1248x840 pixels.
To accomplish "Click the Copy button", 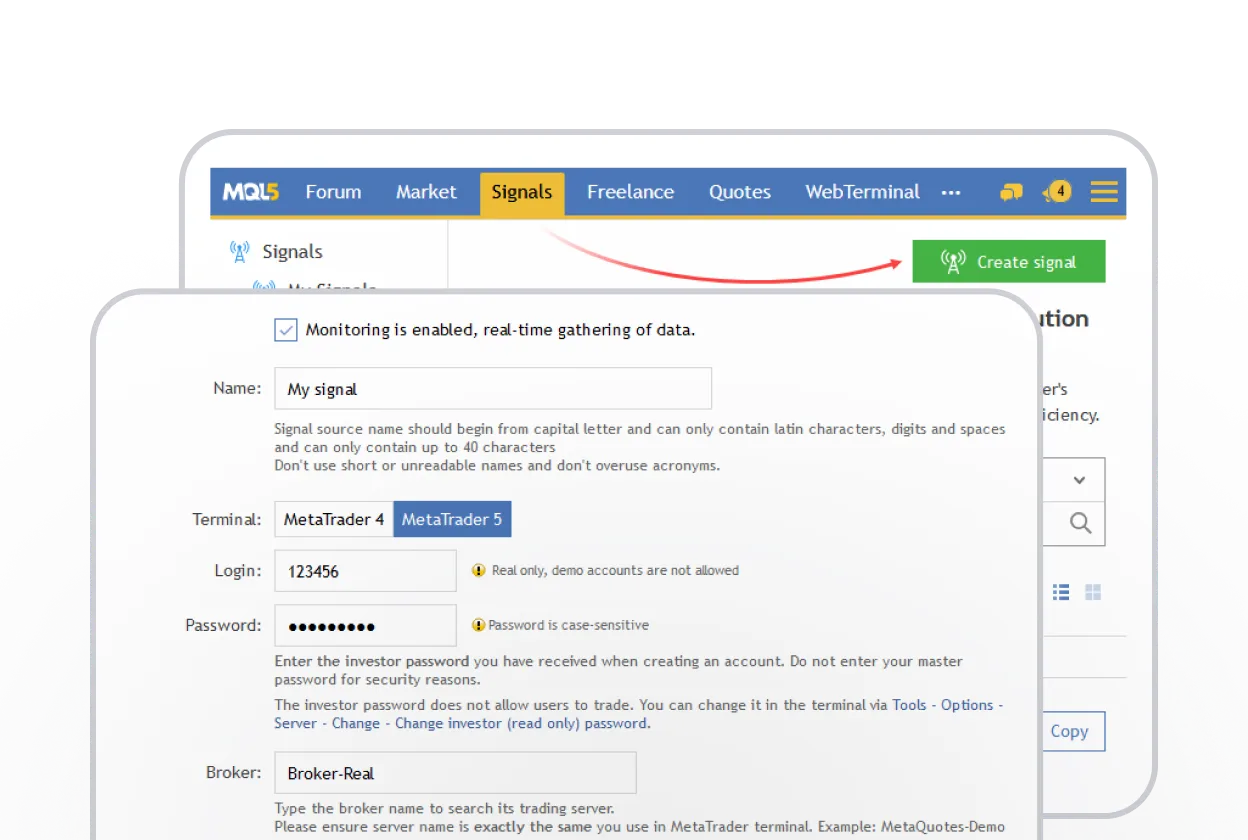I will tap(1069, 731).
